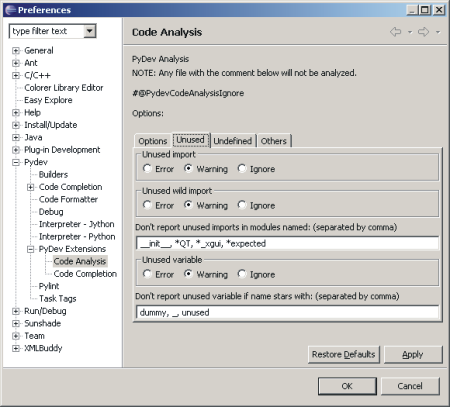Click the forward navigation arrow icon

(423, 32)
